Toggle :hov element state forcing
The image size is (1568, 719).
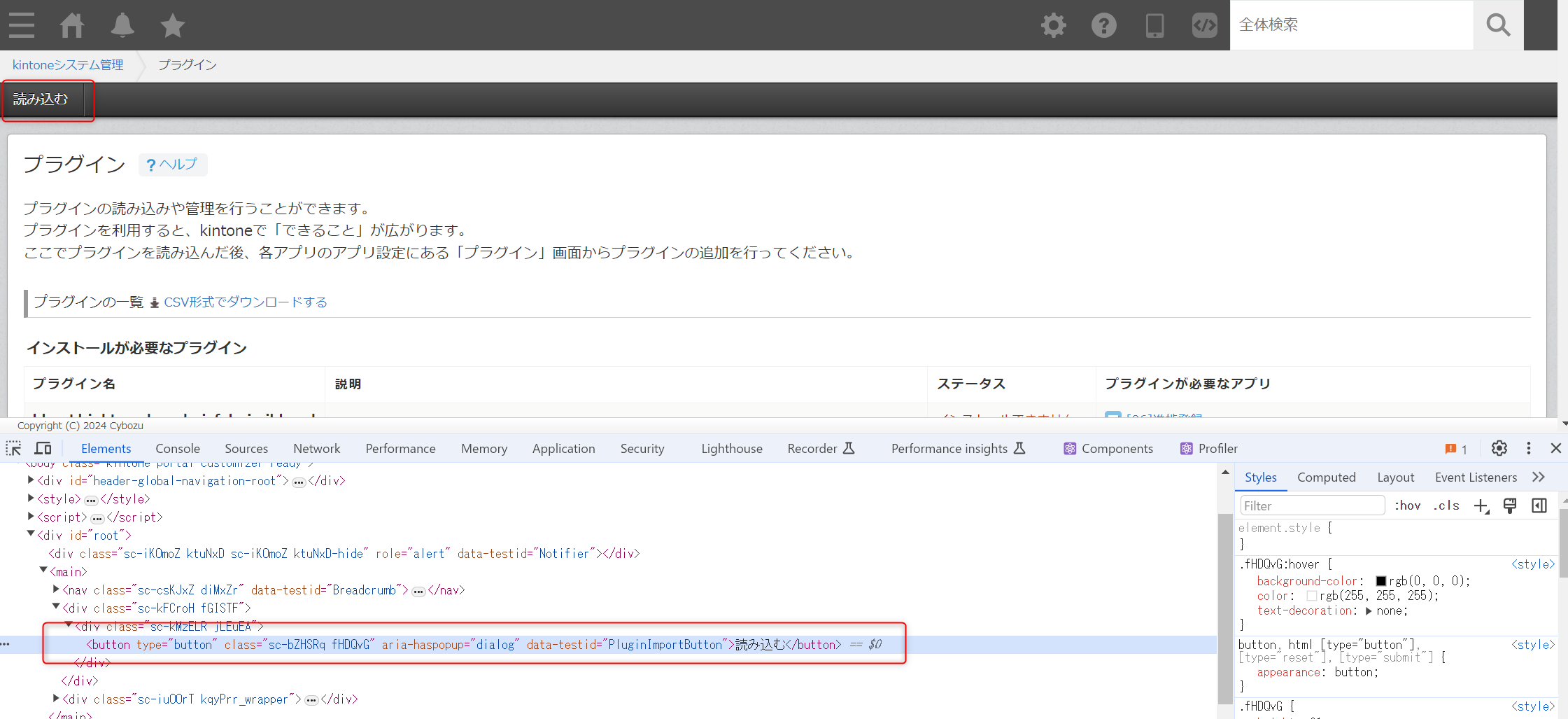(x=1408, y=505)
